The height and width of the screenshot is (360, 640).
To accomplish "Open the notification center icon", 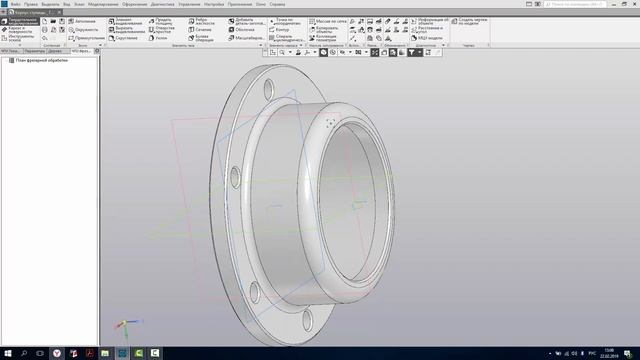I will click(x=628, y=353).
